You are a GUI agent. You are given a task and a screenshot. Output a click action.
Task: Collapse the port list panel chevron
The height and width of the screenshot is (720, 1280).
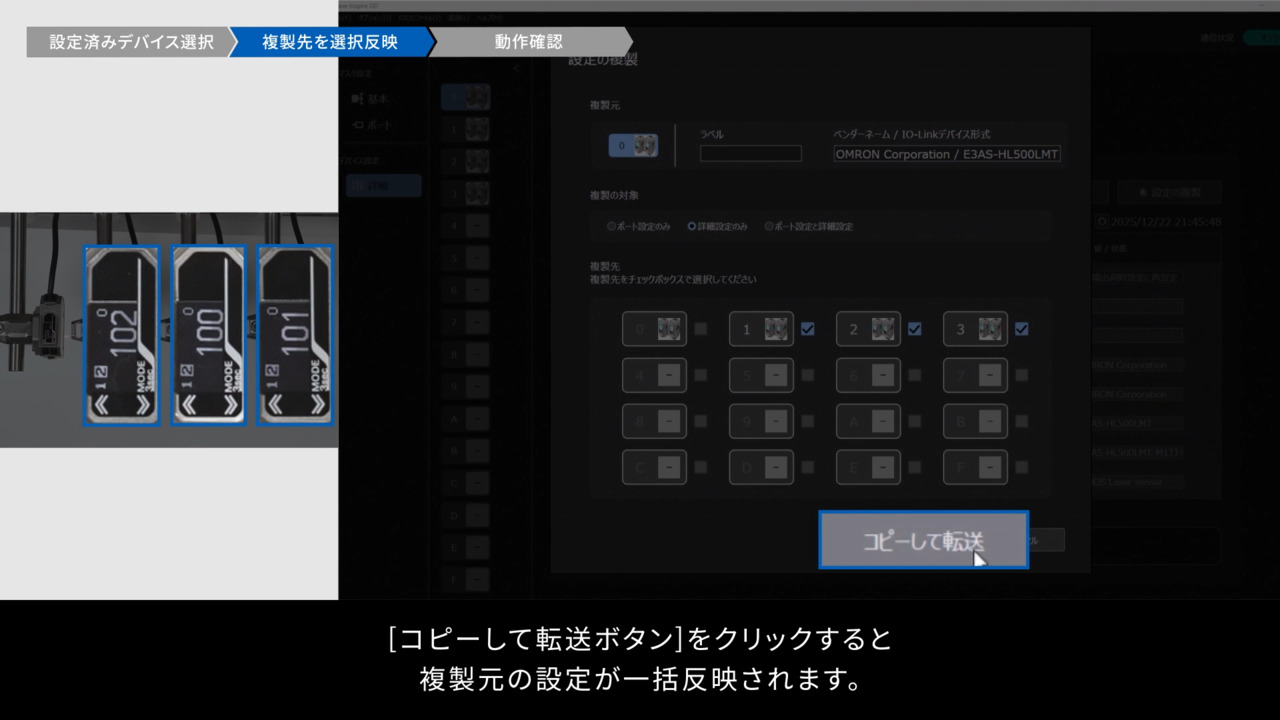click(x=517, y=69)
